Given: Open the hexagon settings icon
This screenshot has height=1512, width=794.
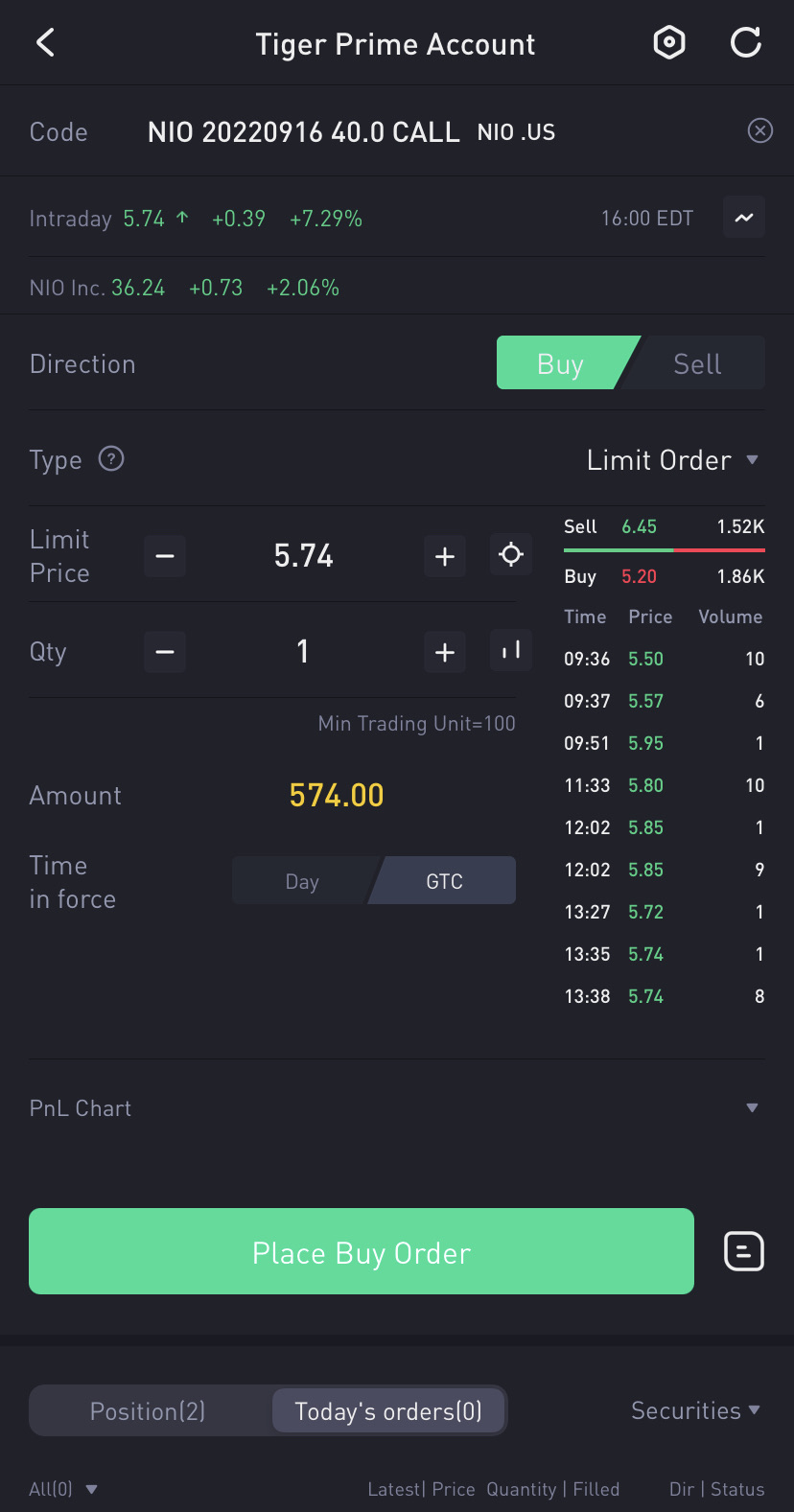Looking at the screenshot, I should pos(669,43).
